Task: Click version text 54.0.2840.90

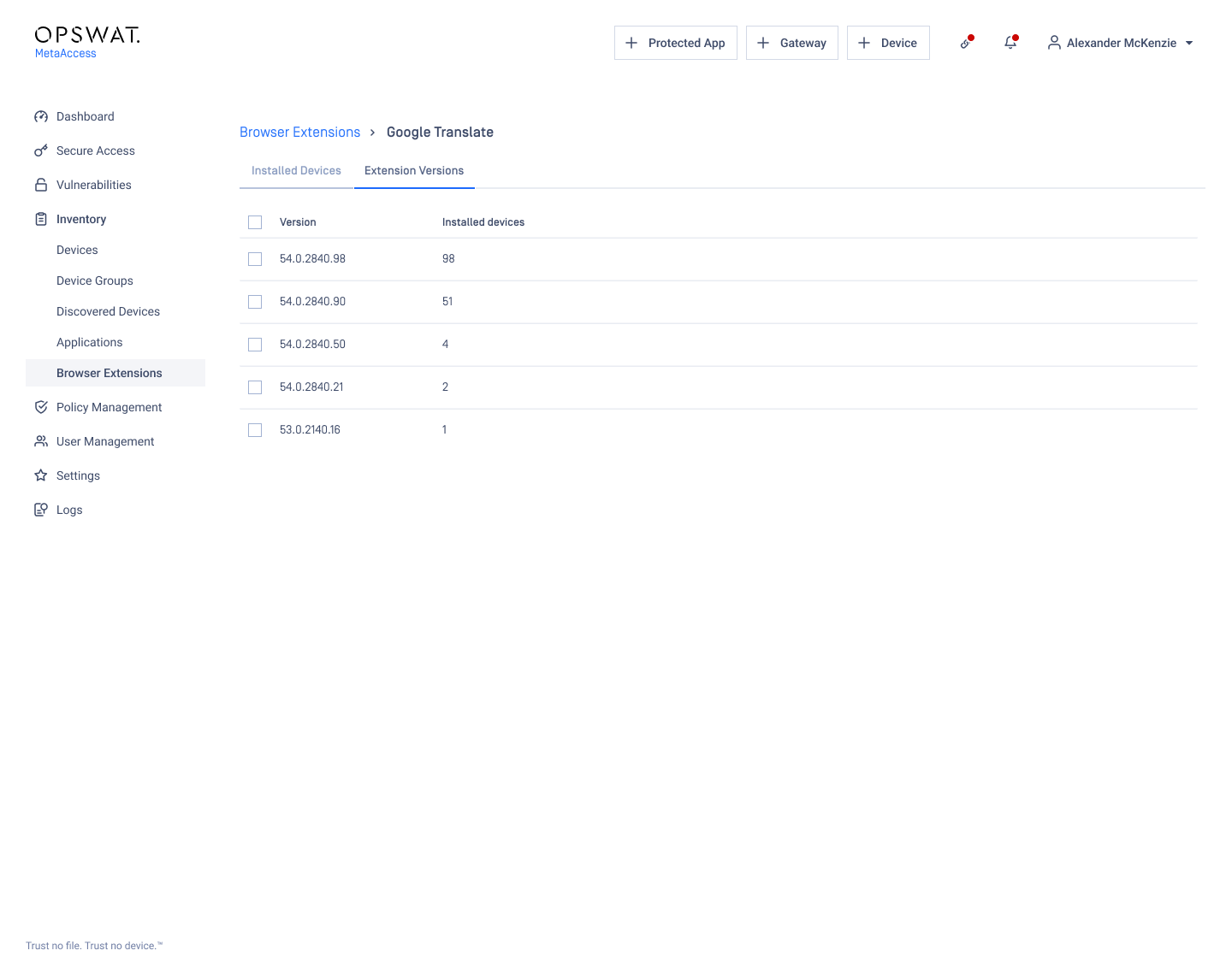Action: 312,301
